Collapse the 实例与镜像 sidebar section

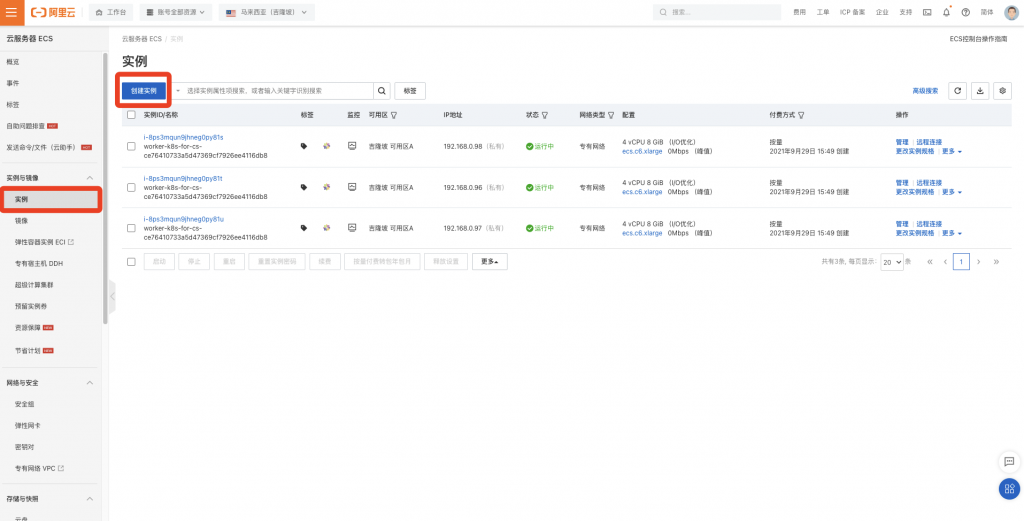(90, 178)
